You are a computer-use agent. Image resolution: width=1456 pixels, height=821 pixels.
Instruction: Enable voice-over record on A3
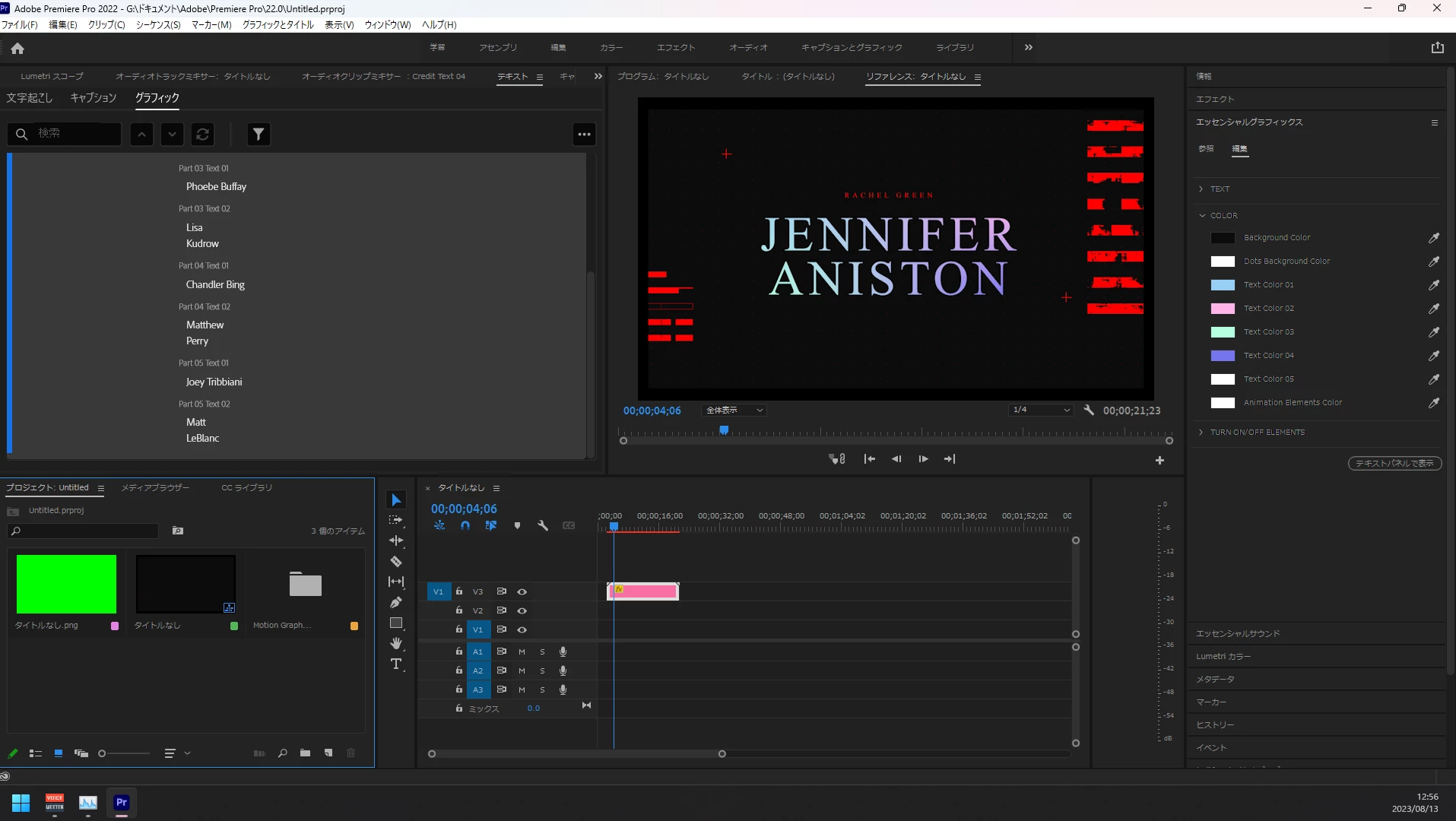pos(563,689)
